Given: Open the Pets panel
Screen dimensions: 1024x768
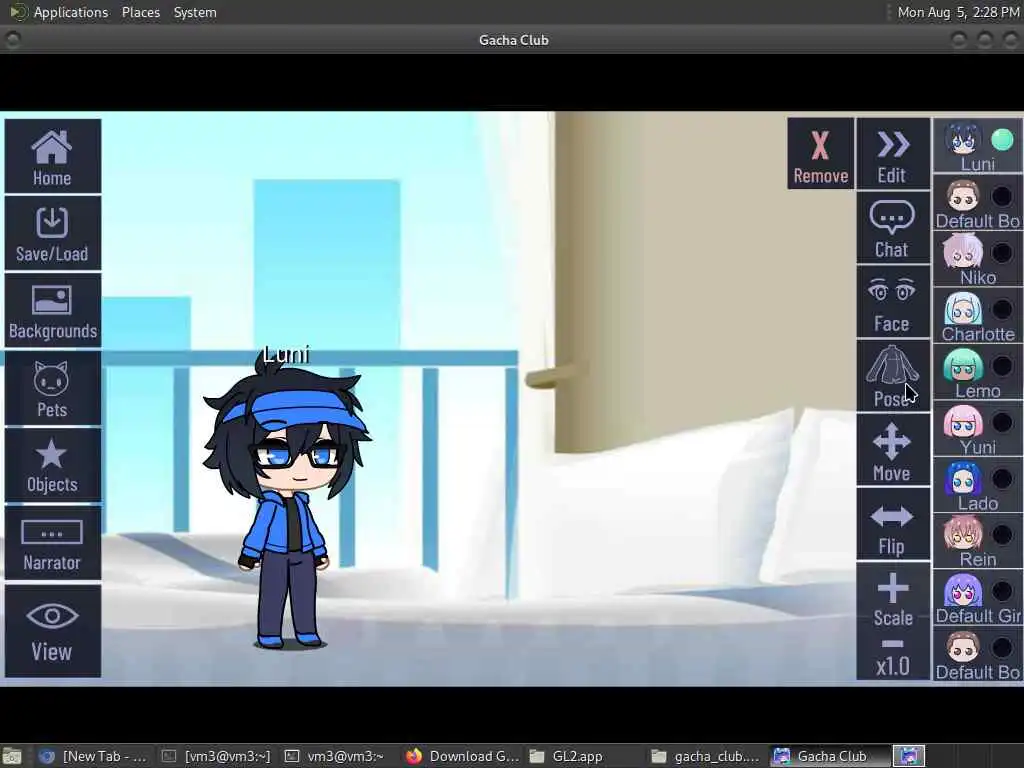Looking at the screenshot, I should [53, 389].
